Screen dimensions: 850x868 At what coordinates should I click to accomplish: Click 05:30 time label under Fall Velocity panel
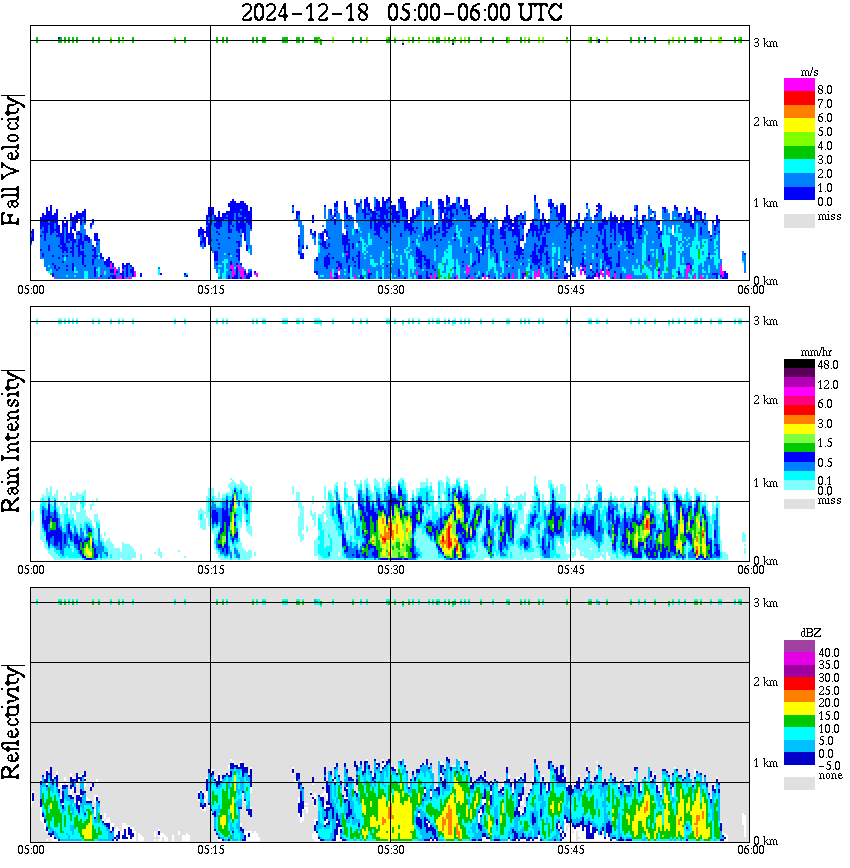[391, 290]
